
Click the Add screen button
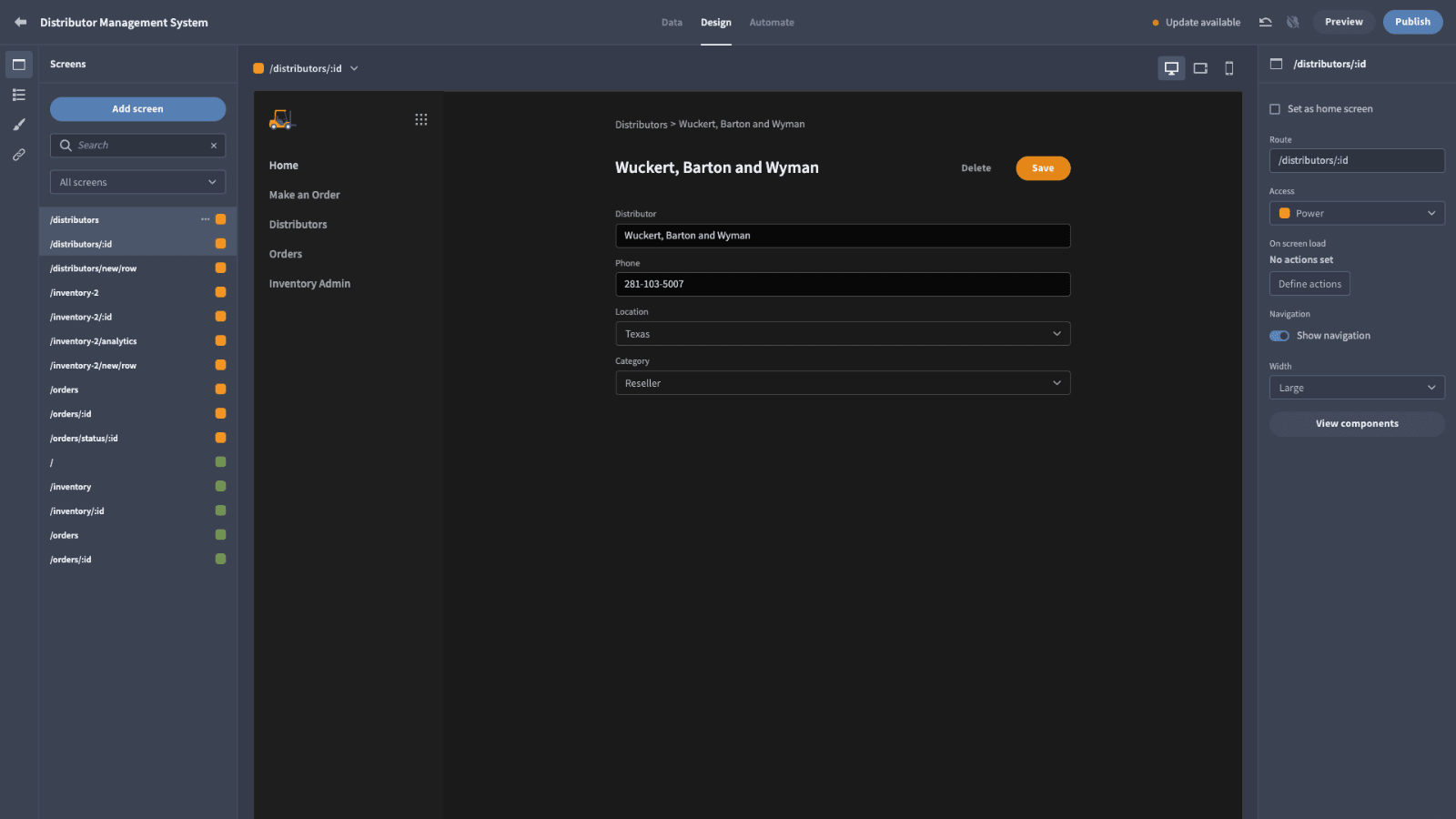pos(137,109)
